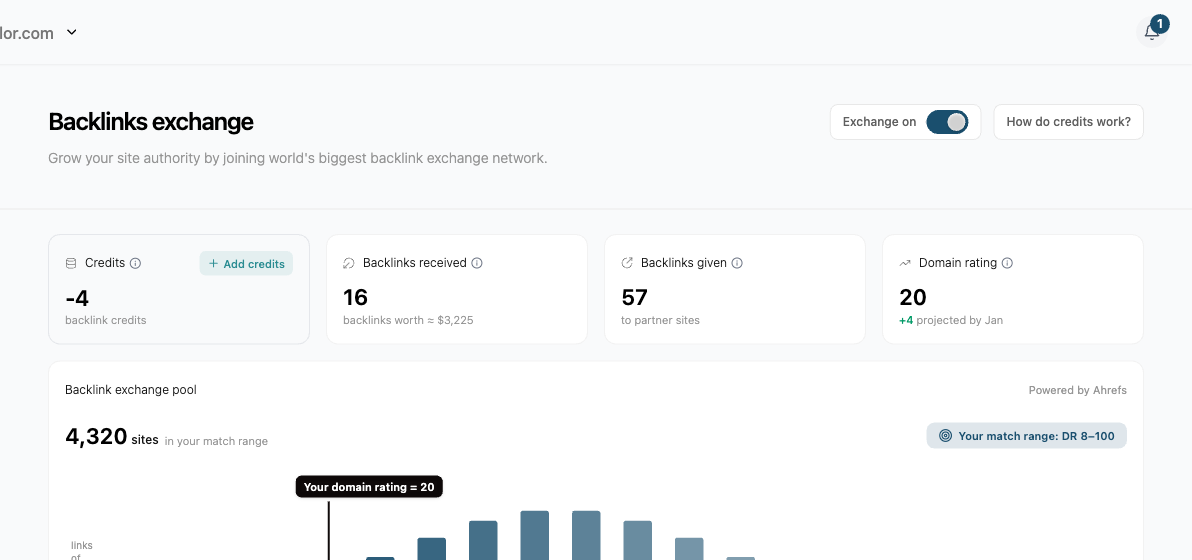Screen dimensions: 1192x560
Task: Select the Your match range DR 8–100 badge
Action: (x=1026, y=435)
